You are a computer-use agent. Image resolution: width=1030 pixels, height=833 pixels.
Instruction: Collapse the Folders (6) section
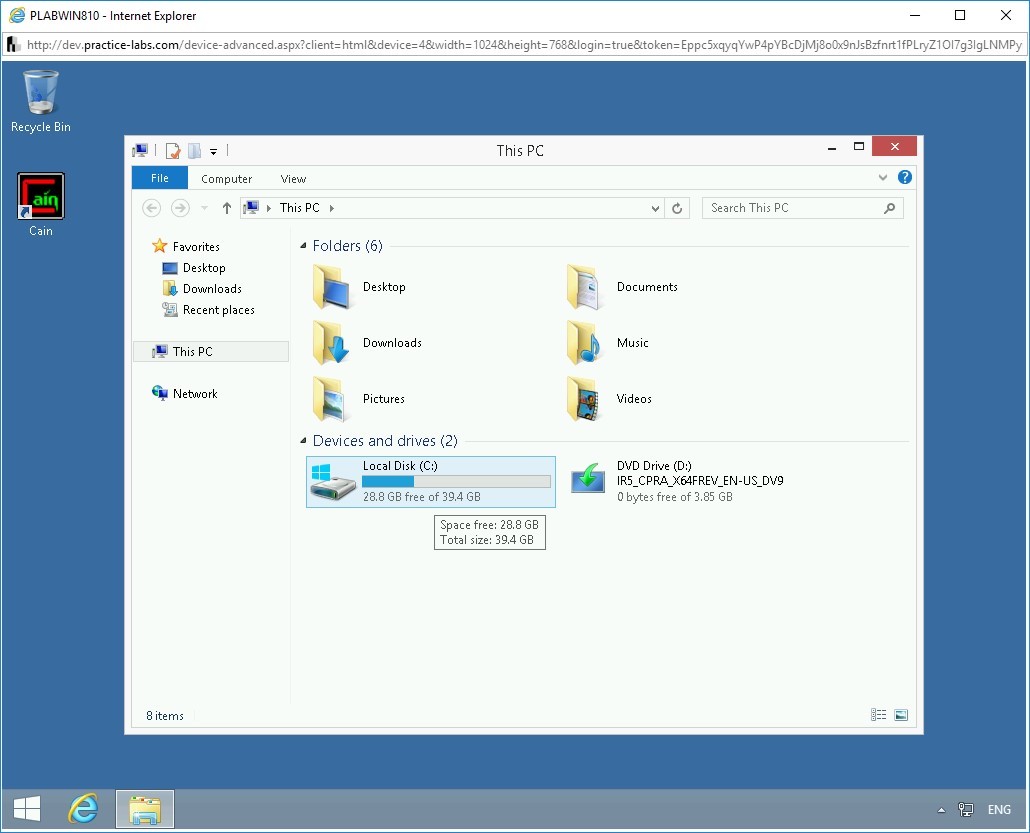click(x=303, y=245)
